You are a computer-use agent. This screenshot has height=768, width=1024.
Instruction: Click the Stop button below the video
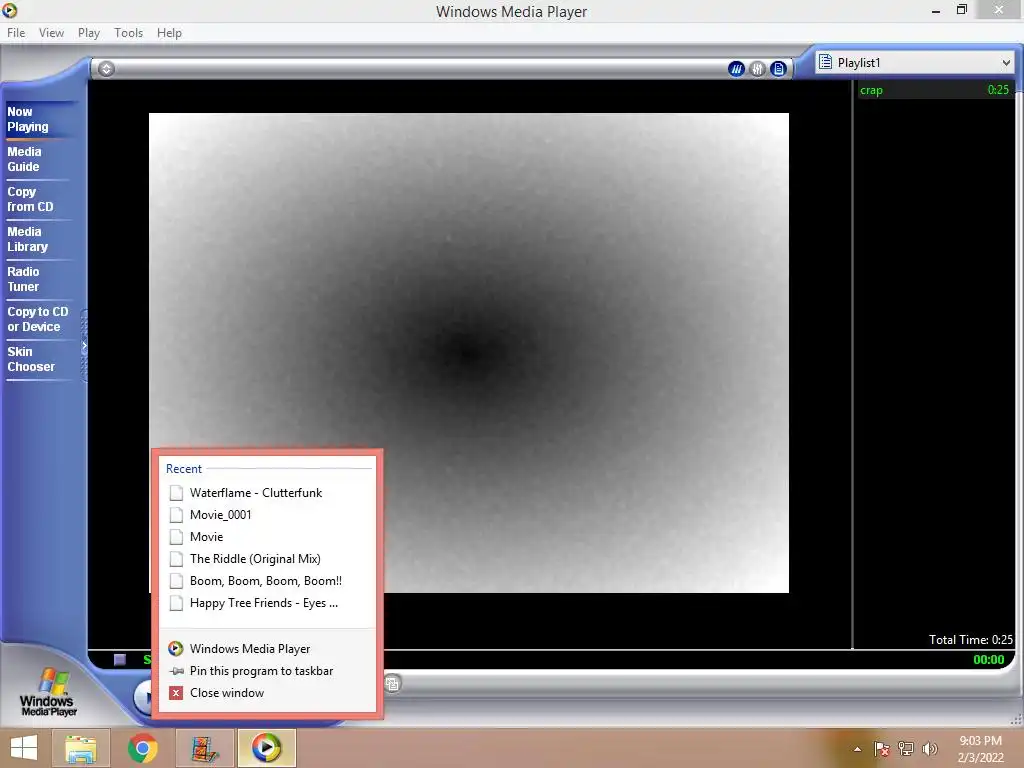pyautogui.click(x=120, y=660)
